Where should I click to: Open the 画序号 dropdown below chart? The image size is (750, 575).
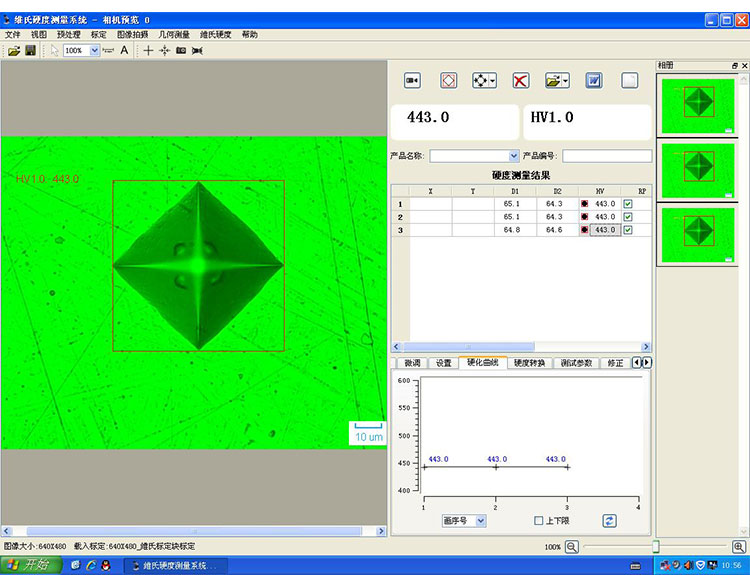click(480, 520)
